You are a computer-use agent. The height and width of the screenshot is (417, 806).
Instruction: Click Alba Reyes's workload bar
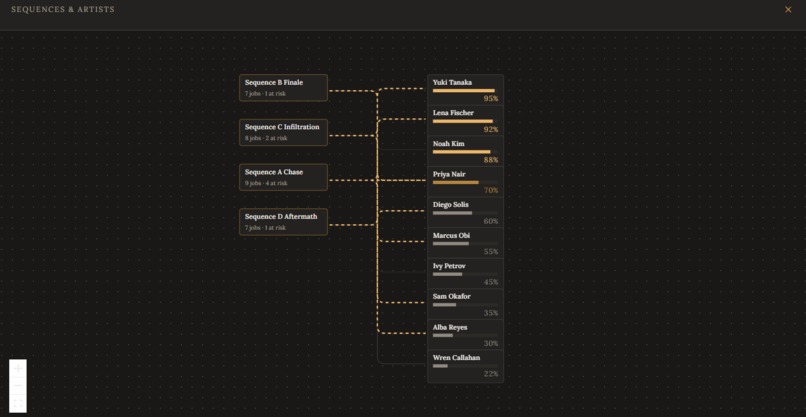click(465, 335)
